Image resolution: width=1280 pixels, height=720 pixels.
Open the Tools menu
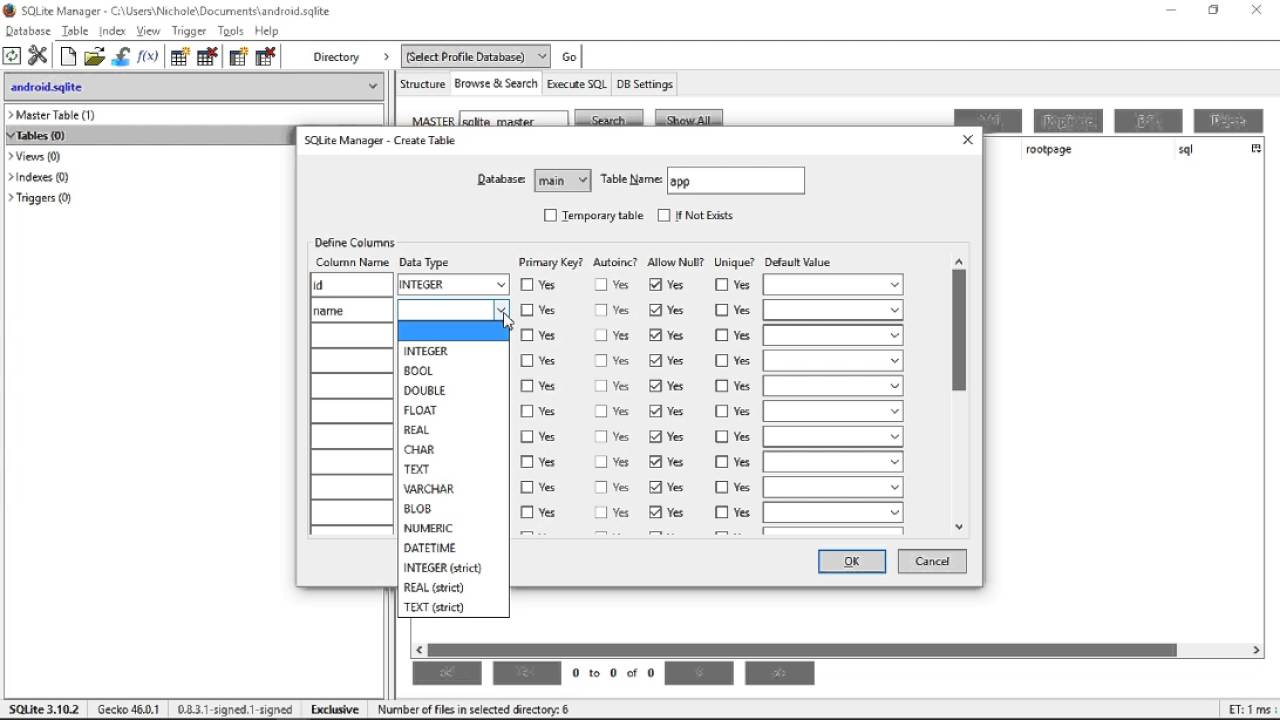coord(230,31)
